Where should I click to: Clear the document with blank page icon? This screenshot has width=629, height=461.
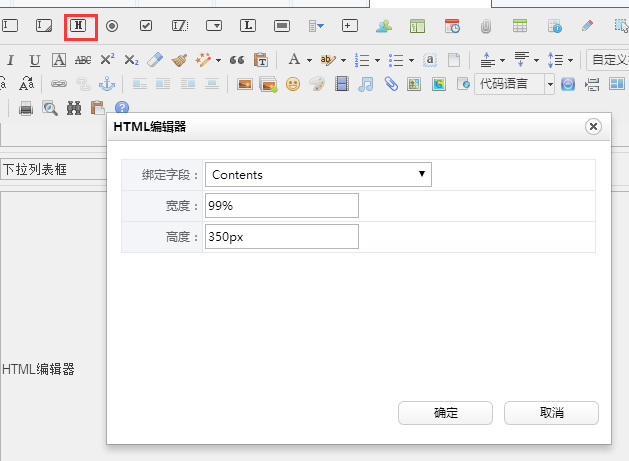pyautogui.click(x=454, y=60)
